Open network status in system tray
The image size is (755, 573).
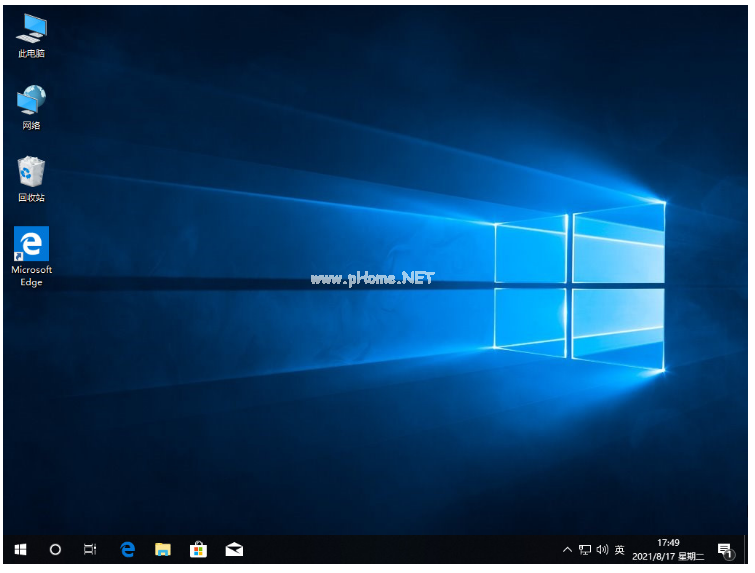(x=585, y=549)
